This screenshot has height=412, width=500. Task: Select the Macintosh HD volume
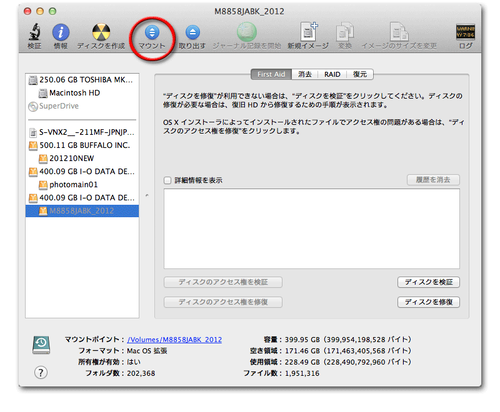[82, 93]
